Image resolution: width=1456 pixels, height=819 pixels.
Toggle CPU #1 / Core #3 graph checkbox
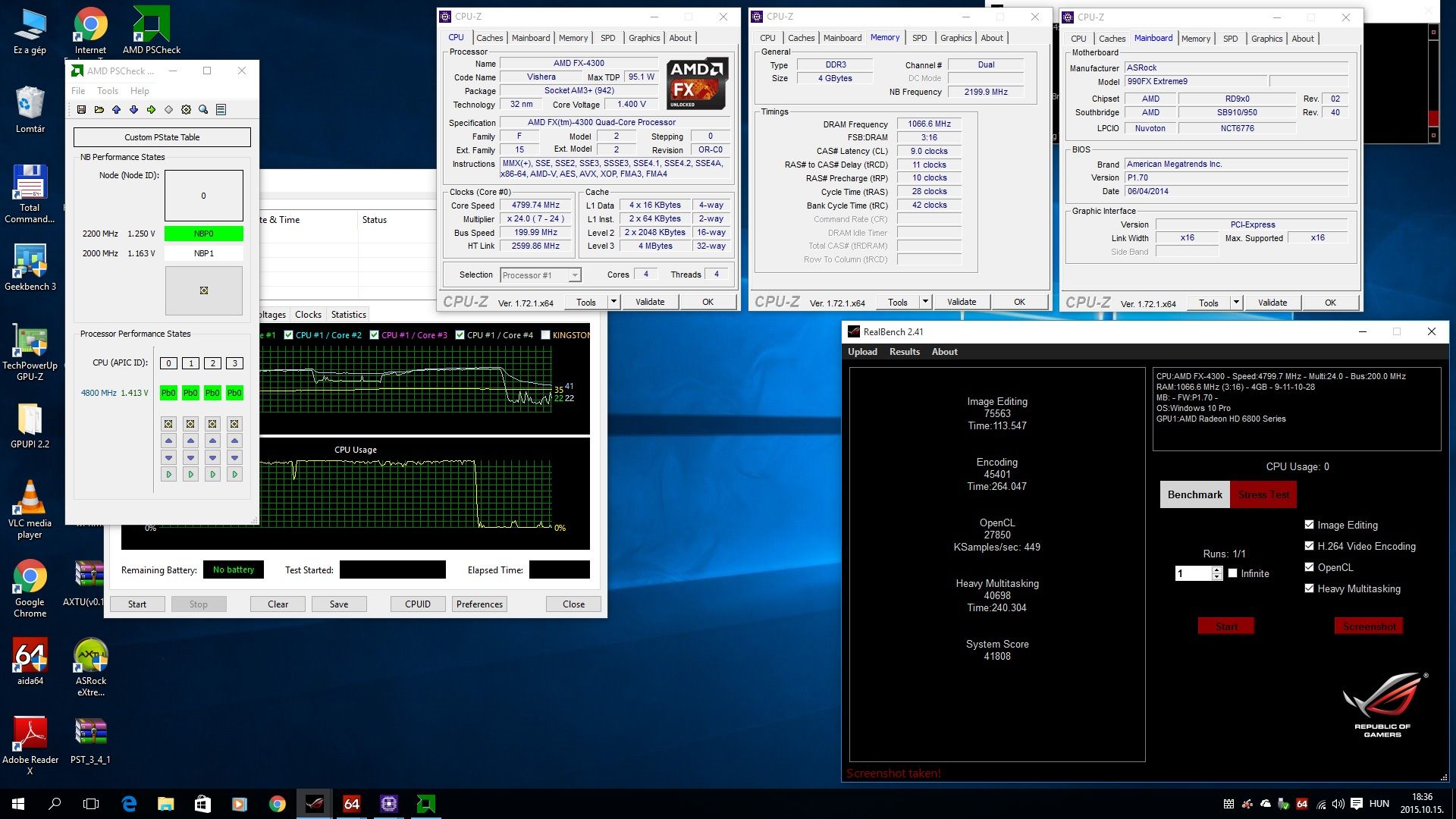(374, 335)
